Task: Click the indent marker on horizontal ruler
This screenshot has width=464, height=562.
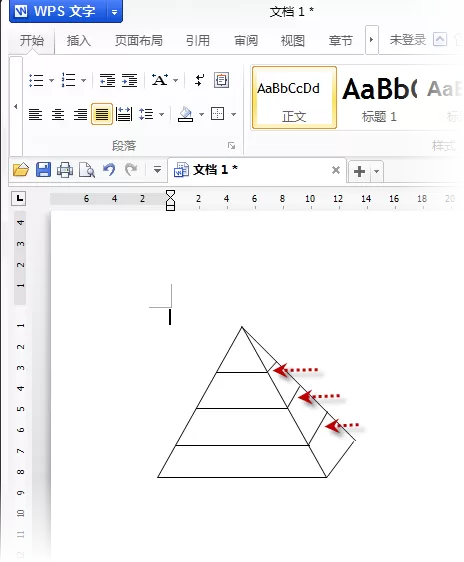Action: 171,200
